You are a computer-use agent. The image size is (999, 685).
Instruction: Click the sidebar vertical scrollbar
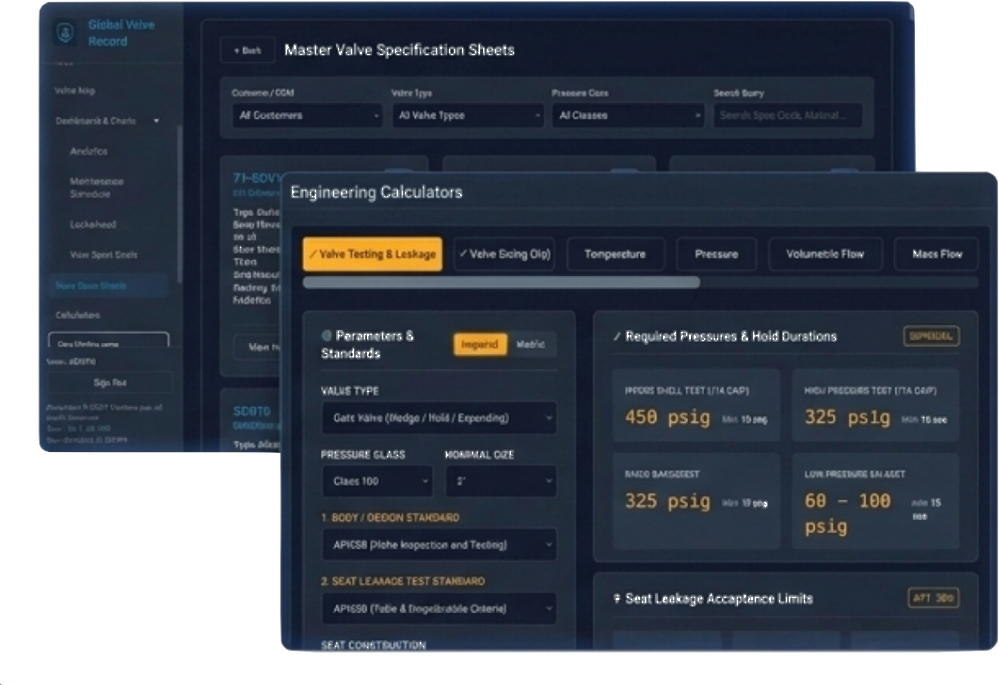tap(180, 204)
